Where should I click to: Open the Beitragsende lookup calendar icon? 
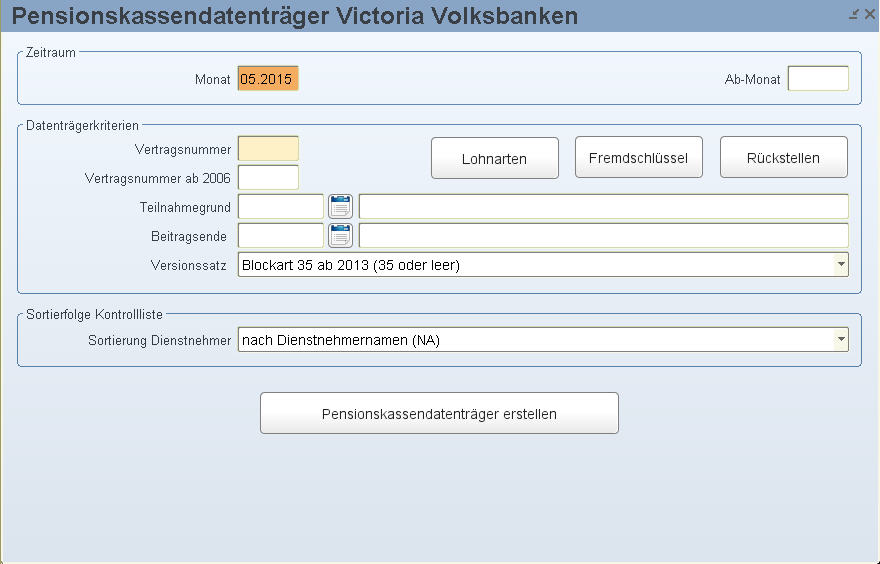coord(340,236)
